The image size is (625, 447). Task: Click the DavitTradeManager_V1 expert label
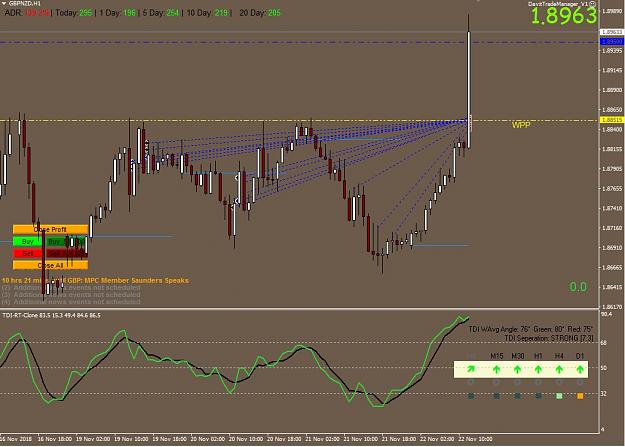558,4
